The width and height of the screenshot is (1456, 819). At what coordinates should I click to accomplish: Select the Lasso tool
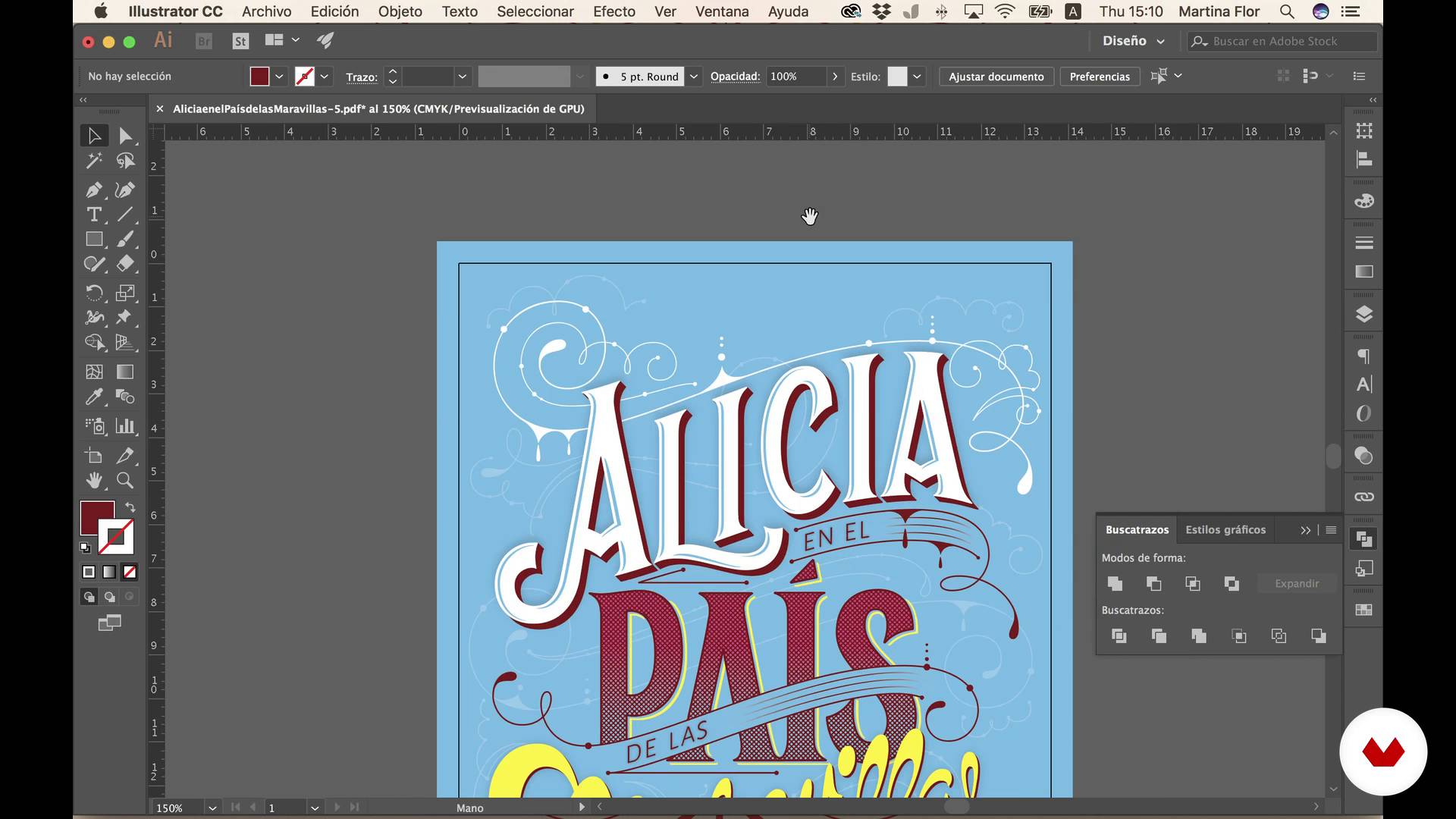[x=125, y=161]
